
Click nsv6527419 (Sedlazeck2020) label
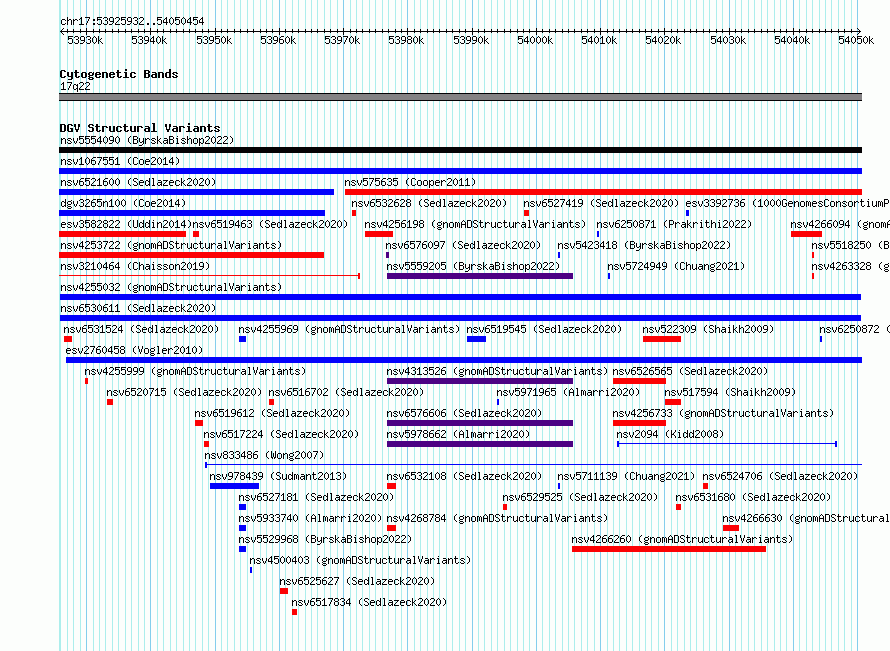point(601,203)
